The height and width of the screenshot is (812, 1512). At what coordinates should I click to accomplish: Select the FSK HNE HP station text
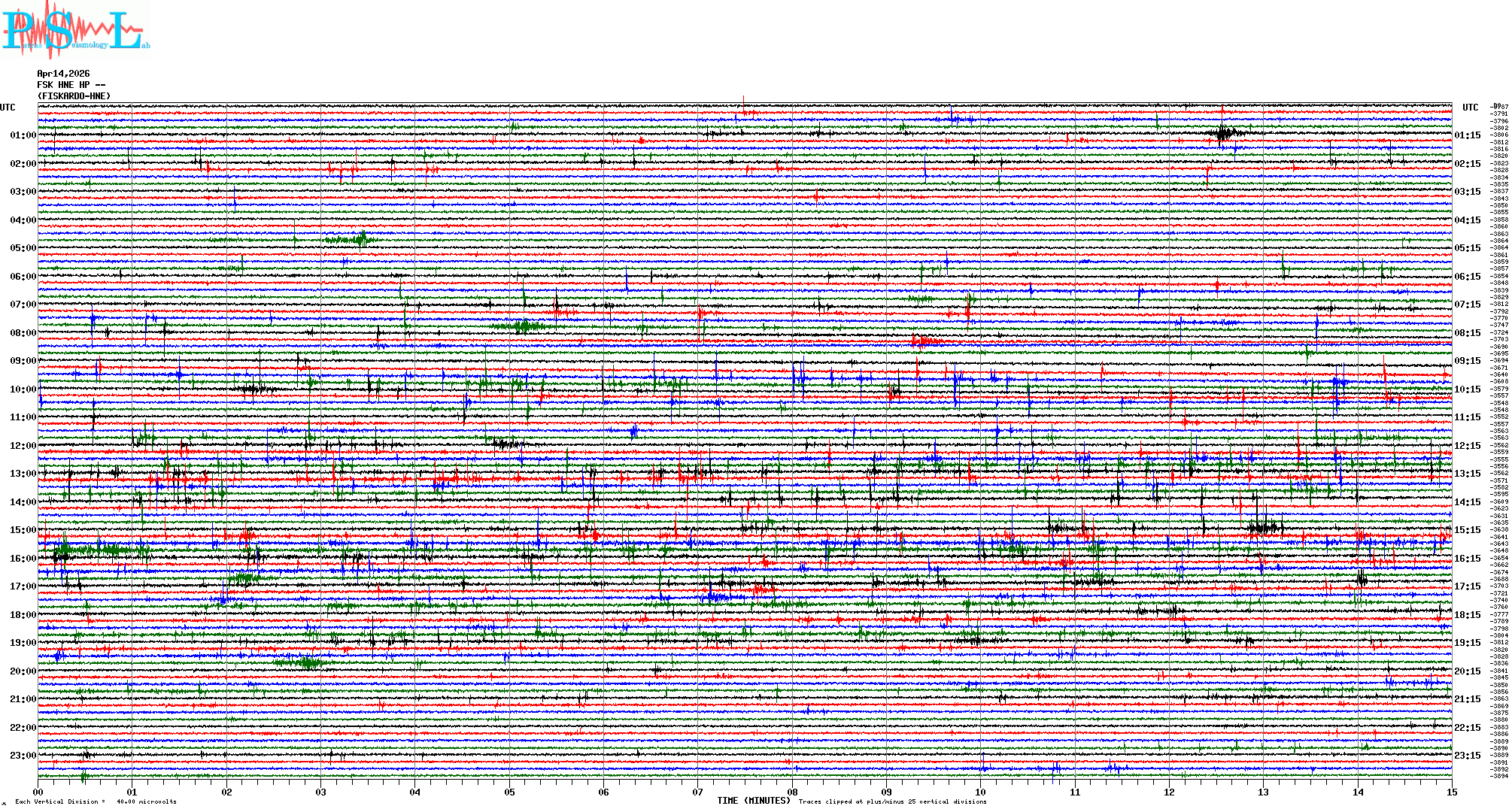tap(71, 85)
